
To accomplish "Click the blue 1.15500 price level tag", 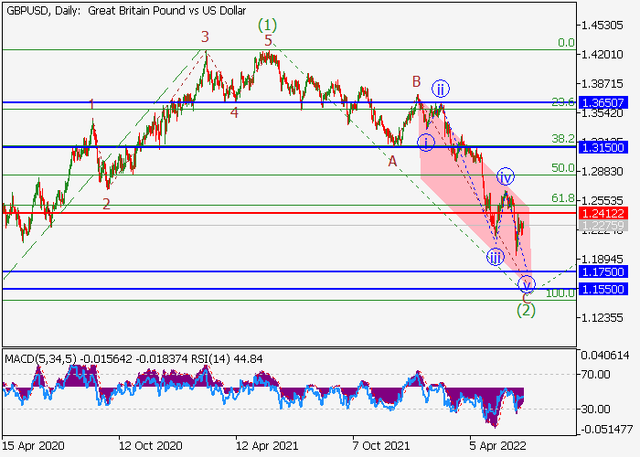I will [x=608, y=289].
